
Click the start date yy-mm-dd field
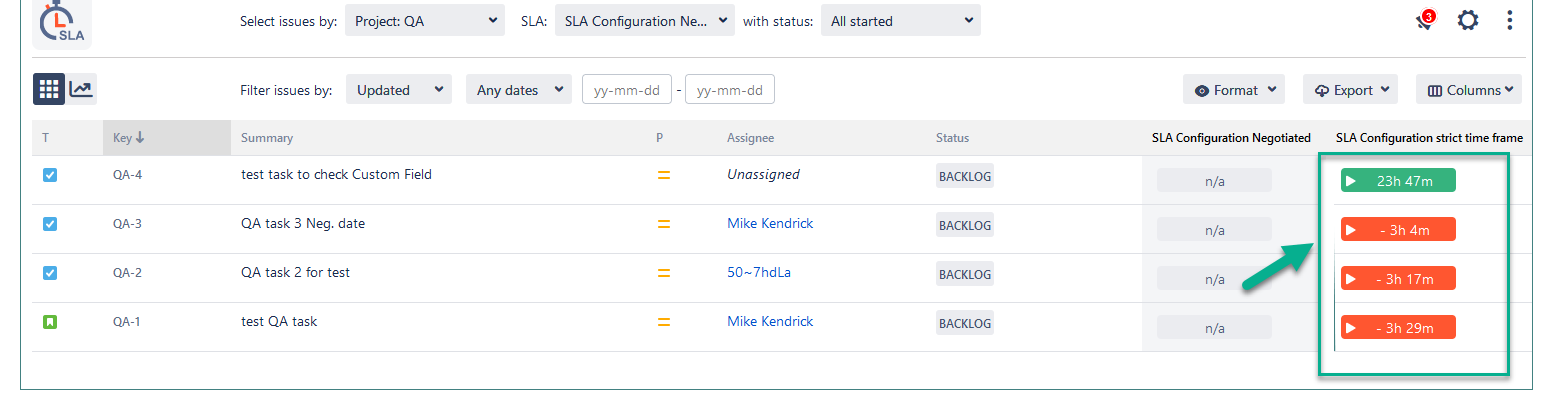point(626,90)
